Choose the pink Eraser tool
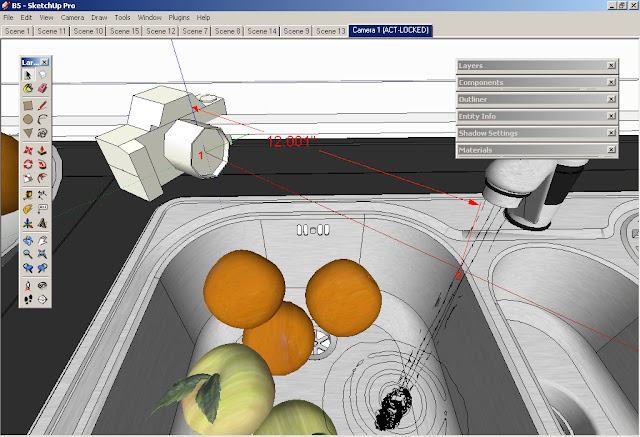Image resolution: width=640 pixels, height=437 pixels. [x=42, y=88]
